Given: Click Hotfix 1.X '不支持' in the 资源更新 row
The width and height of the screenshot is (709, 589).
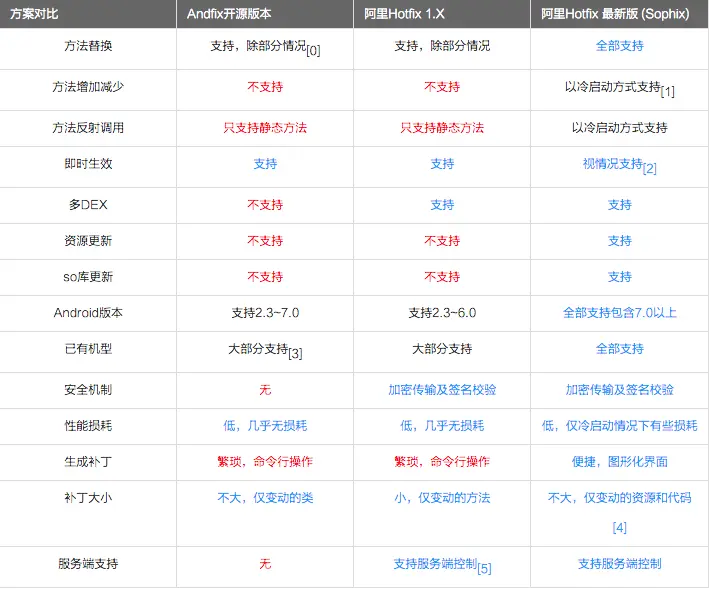Looking at the screenshot, I should click(442, 240).
